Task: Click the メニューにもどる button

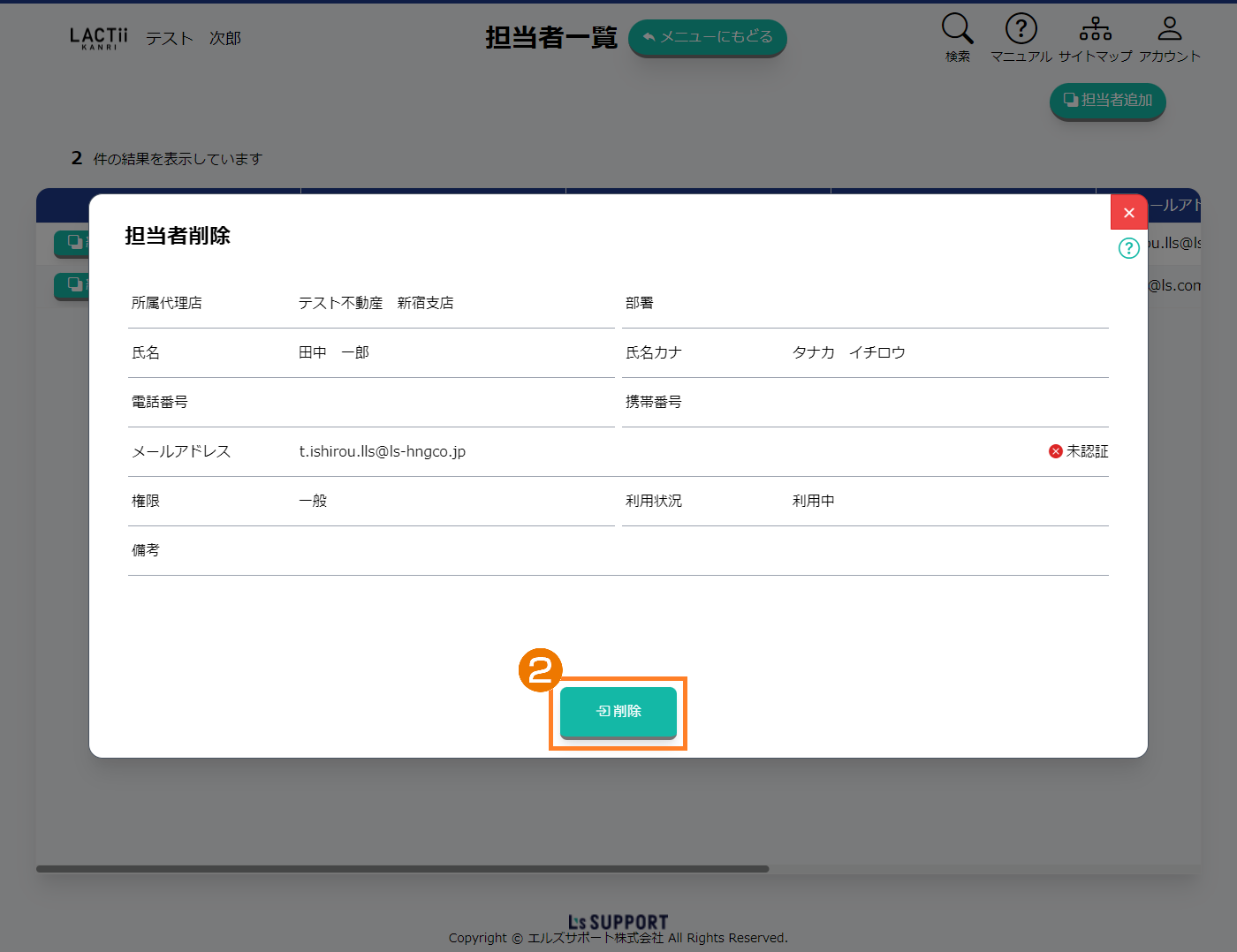Action: coord(707,37)
